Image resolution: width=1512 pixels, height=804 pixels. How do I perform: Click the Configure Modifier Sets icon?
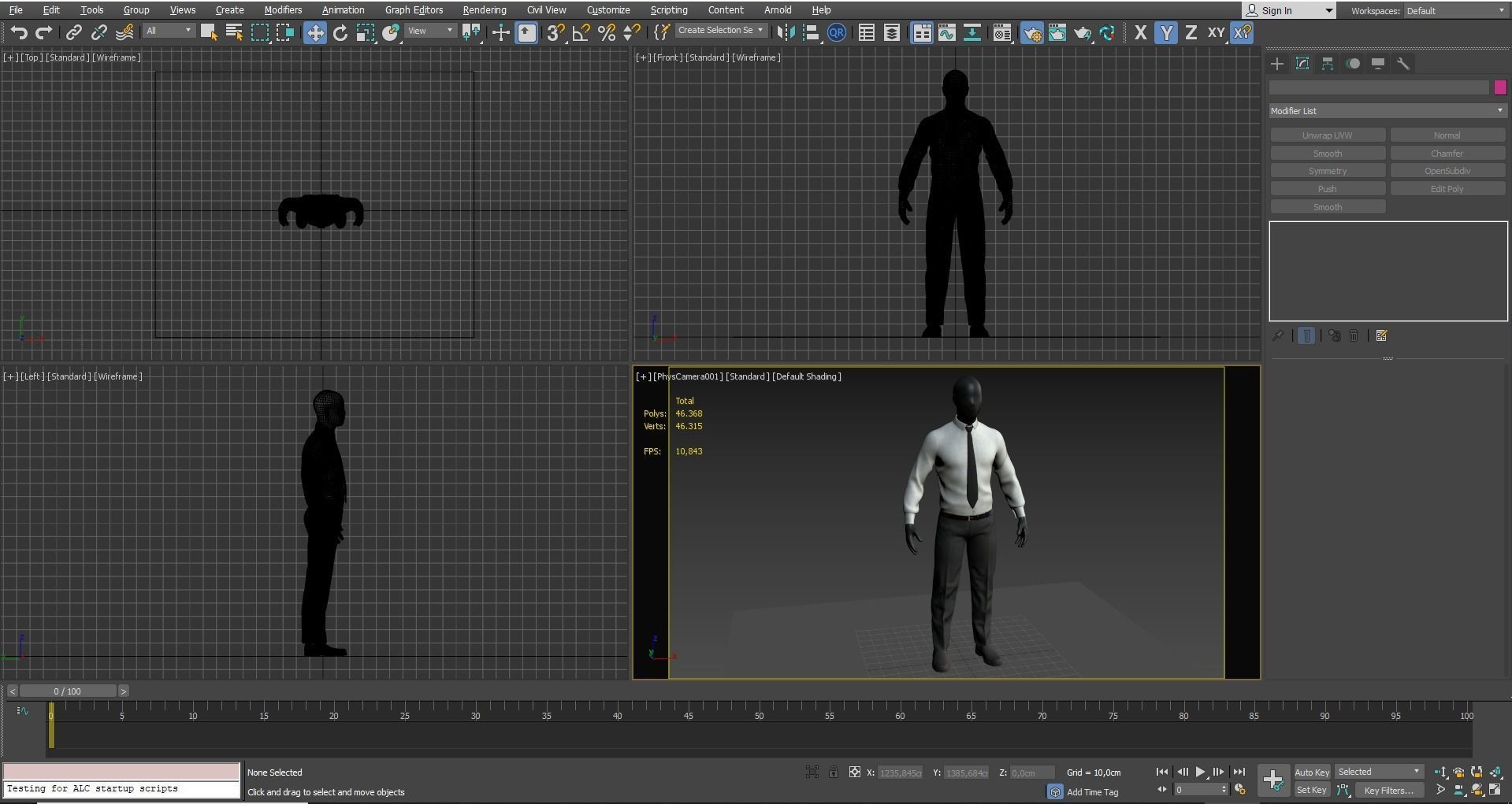[1381, 335]
